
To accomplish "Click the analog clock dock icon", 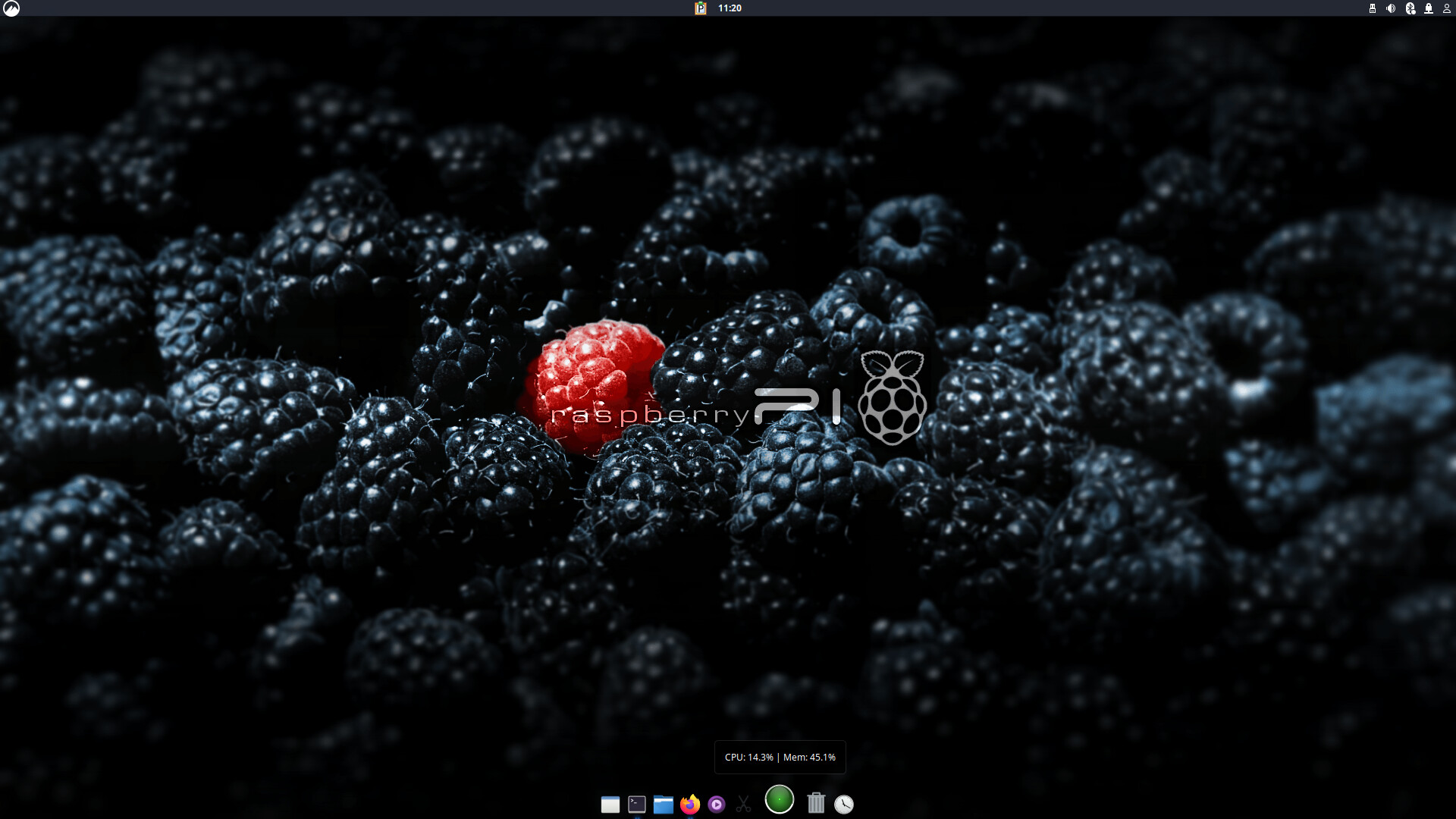I will click(844, 805).
